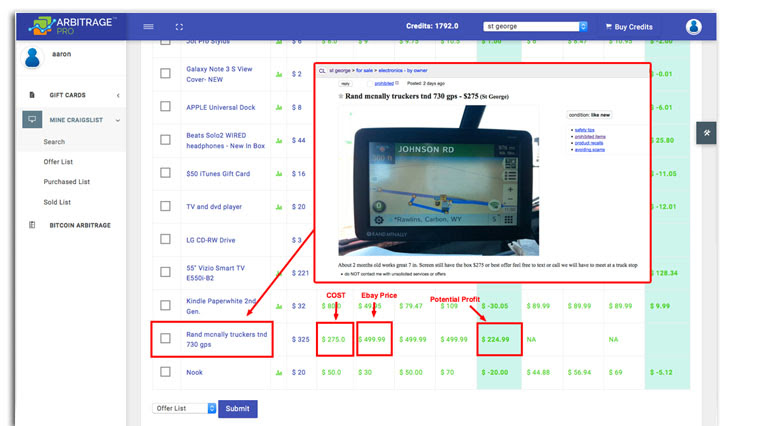The height and width of the screenshot is (426, 758).
Task: Click chart icon for Kindle Paperwhite row
Action: click(x=279, y=306)
